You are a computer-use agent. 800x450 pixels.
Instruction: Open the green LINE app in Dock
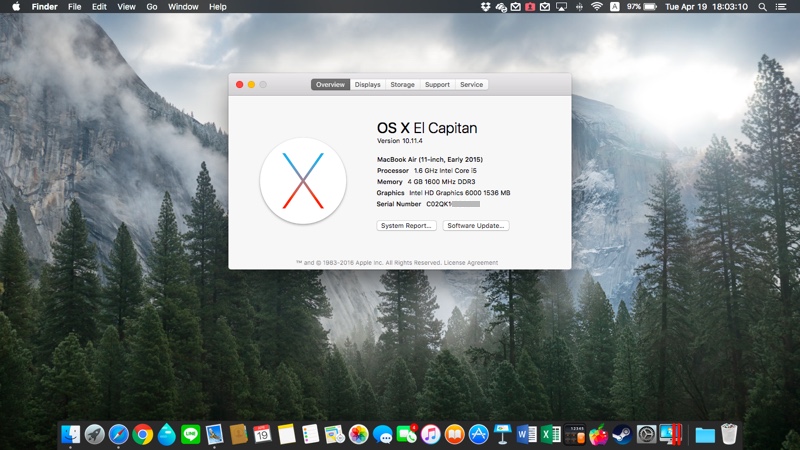[x=190, y=435]
